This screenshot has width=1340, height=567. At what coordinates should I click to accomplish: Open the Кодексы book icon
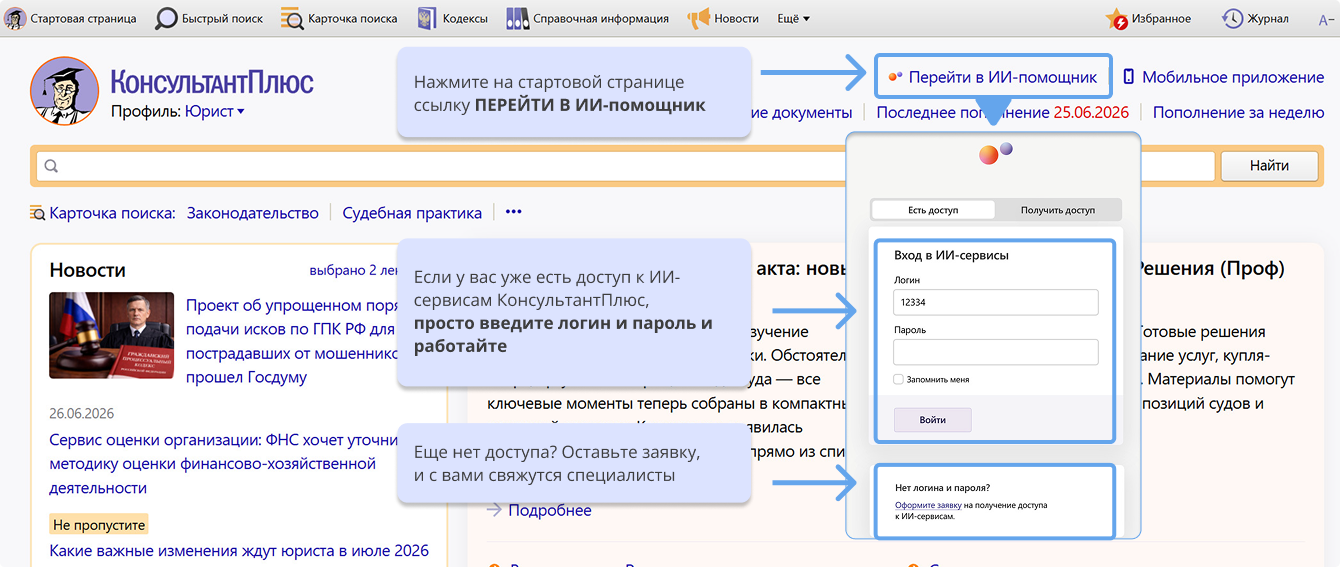coord(426,18)
